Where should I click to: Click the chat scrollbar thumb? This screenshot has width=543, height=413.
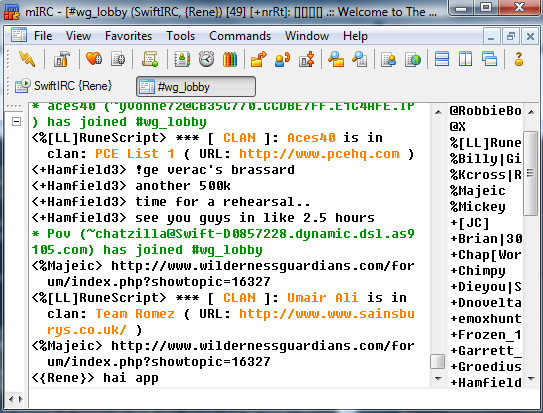click(438, 361)
